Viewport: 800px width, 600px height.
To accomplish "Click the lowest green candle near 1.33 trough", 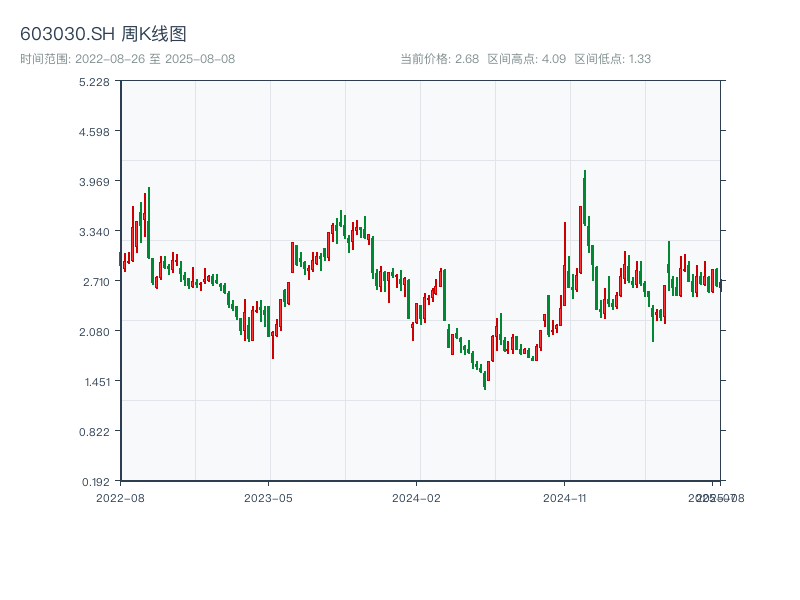I will 485,381.
